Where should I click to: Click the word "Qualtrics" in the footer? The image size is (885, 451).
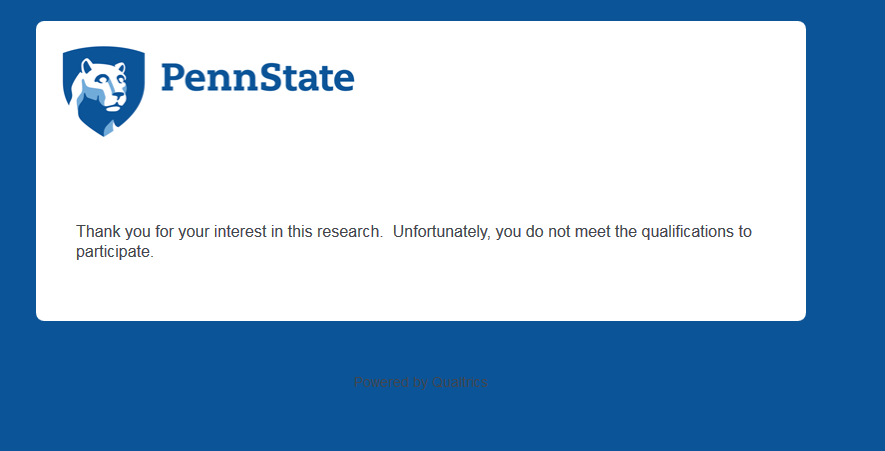[460, 382]
